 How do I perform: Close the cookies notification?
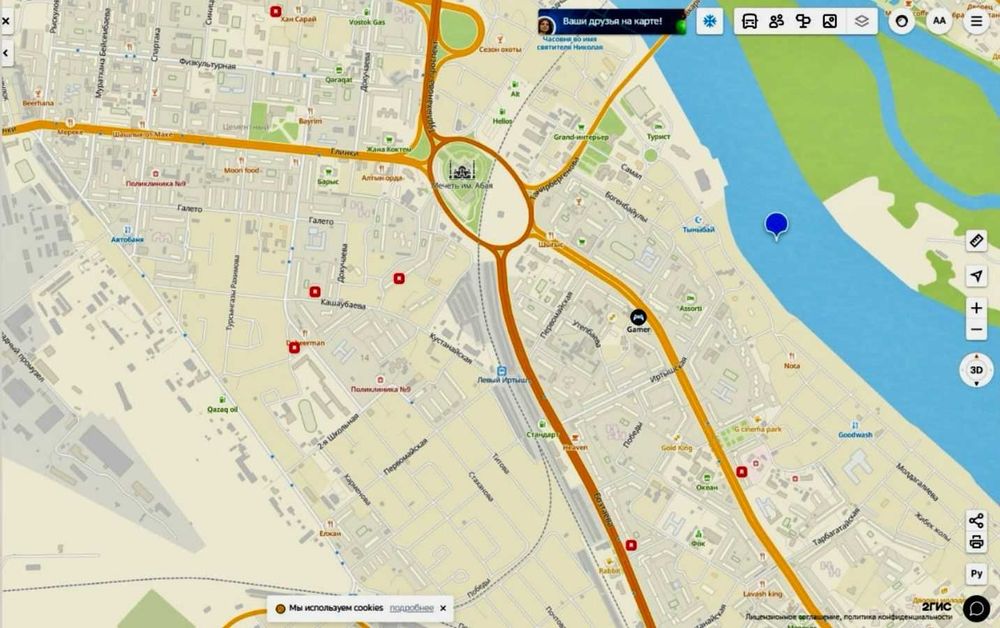pos(443,608)
